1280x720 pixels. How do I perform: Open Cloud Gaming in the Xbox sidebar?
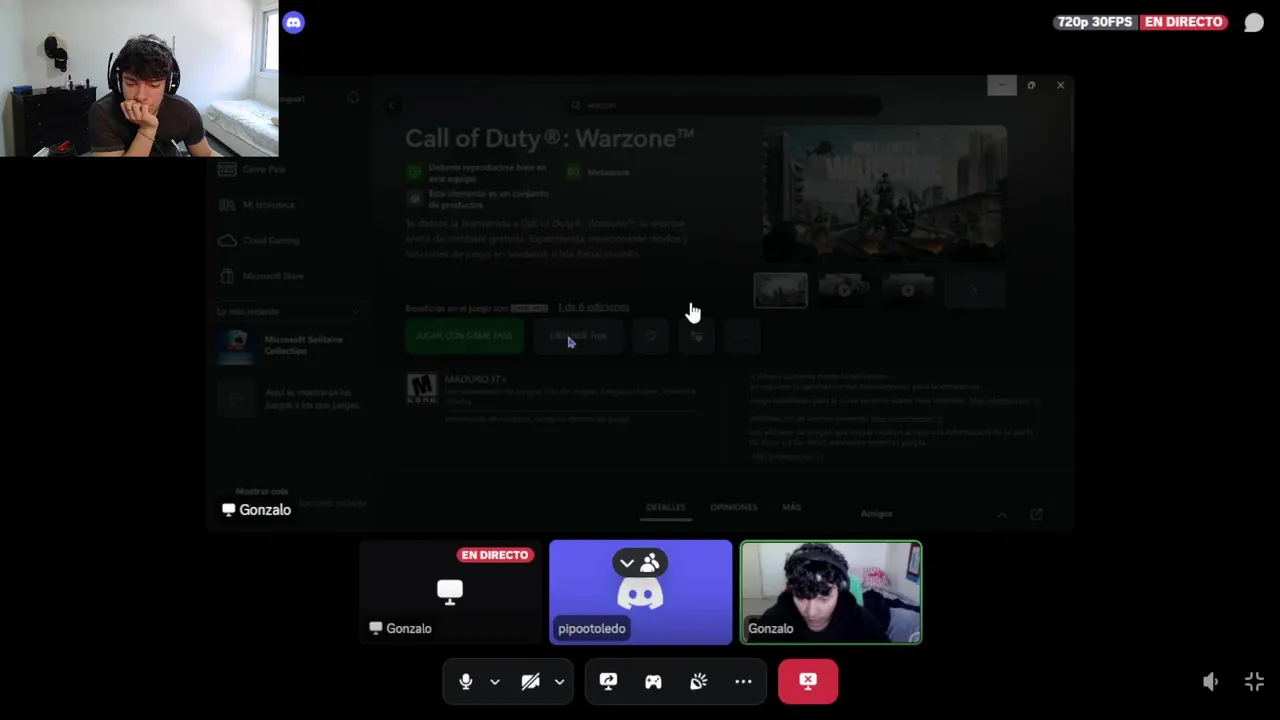[x=259, y=241]
